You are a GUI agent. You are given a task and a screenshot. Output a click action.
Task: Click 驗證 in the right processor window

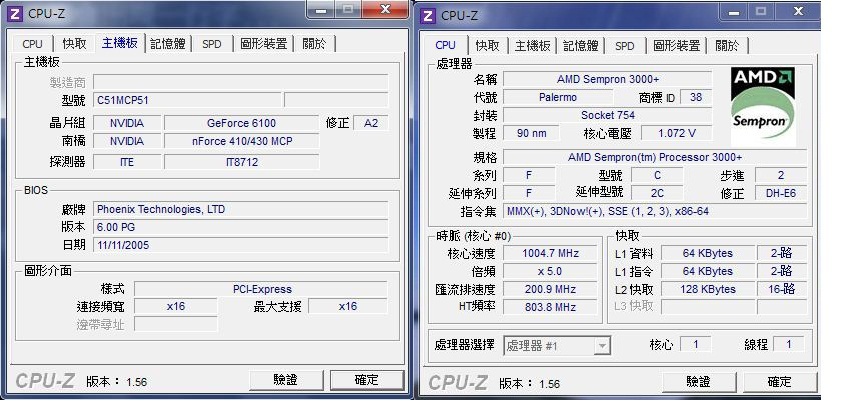(699, 382)
